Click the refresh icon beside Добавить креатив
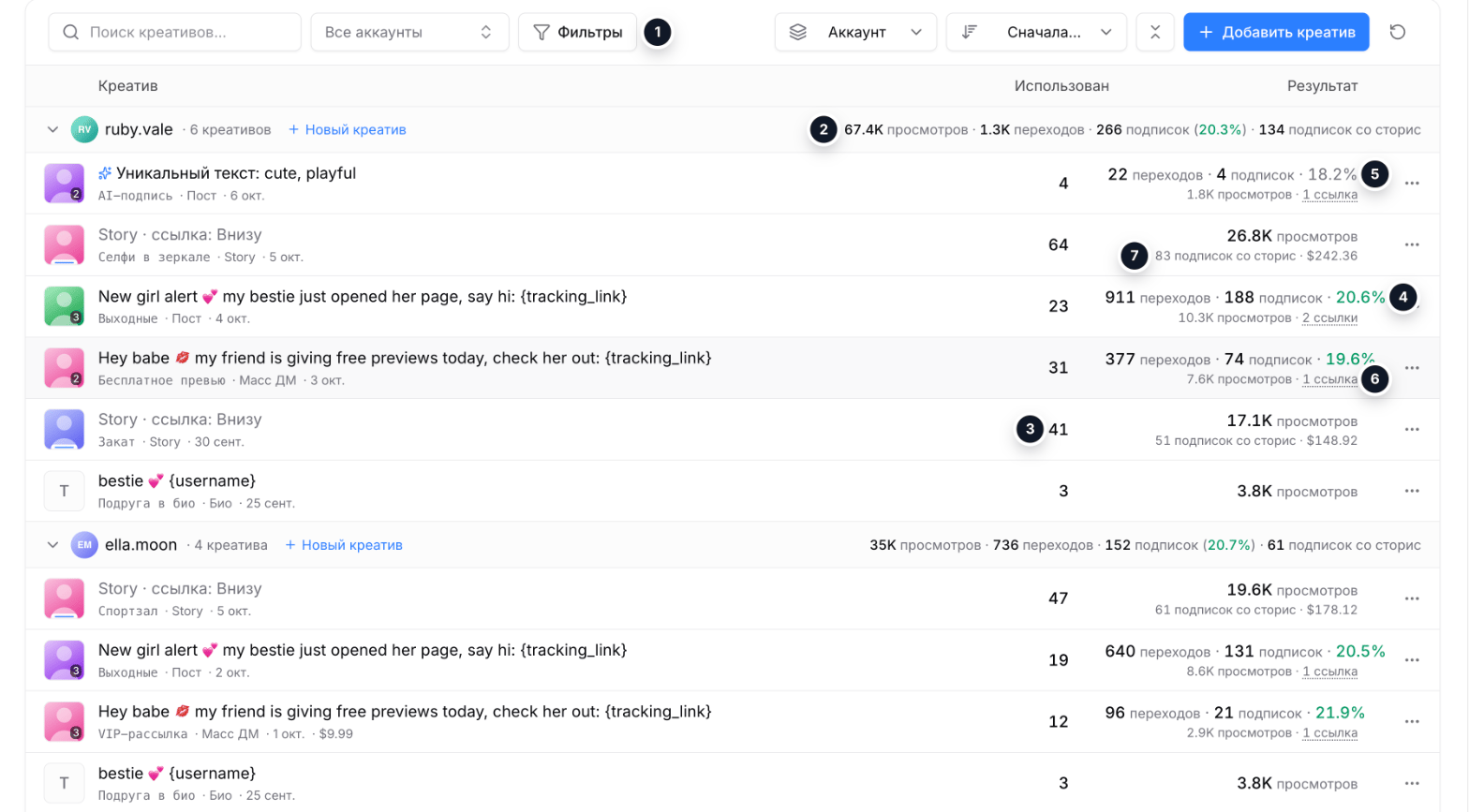 (1397, 32)
